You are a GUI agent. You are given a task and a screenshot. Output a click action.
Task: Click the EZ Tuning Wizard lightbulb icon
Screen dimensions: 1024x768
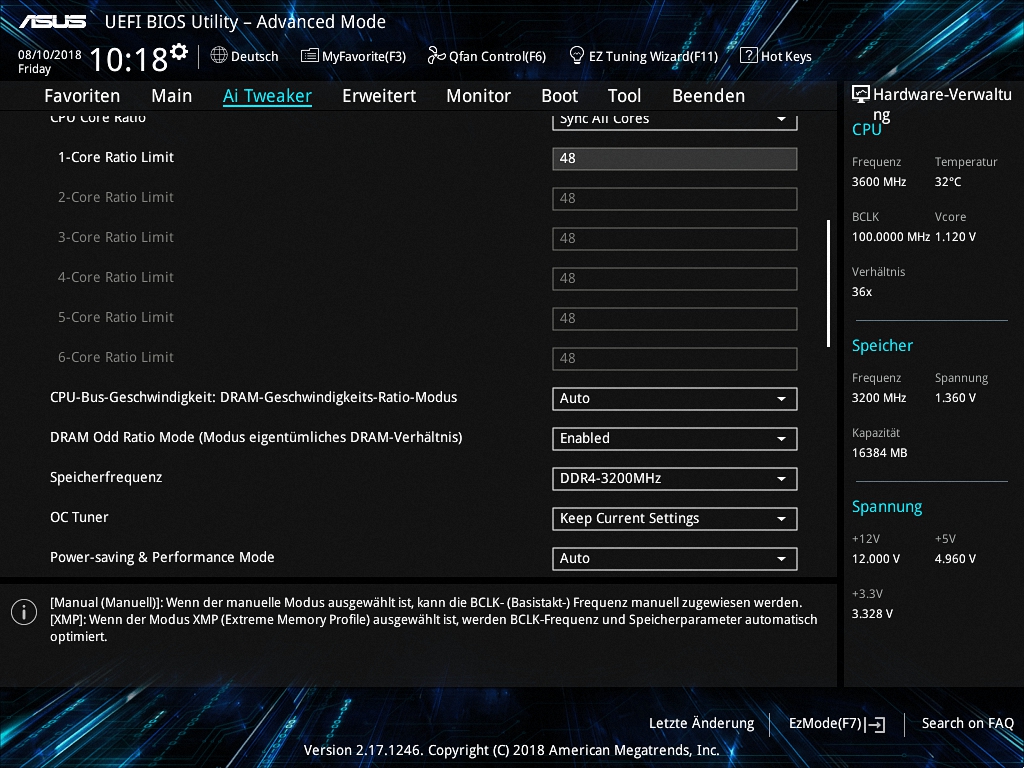577,55
